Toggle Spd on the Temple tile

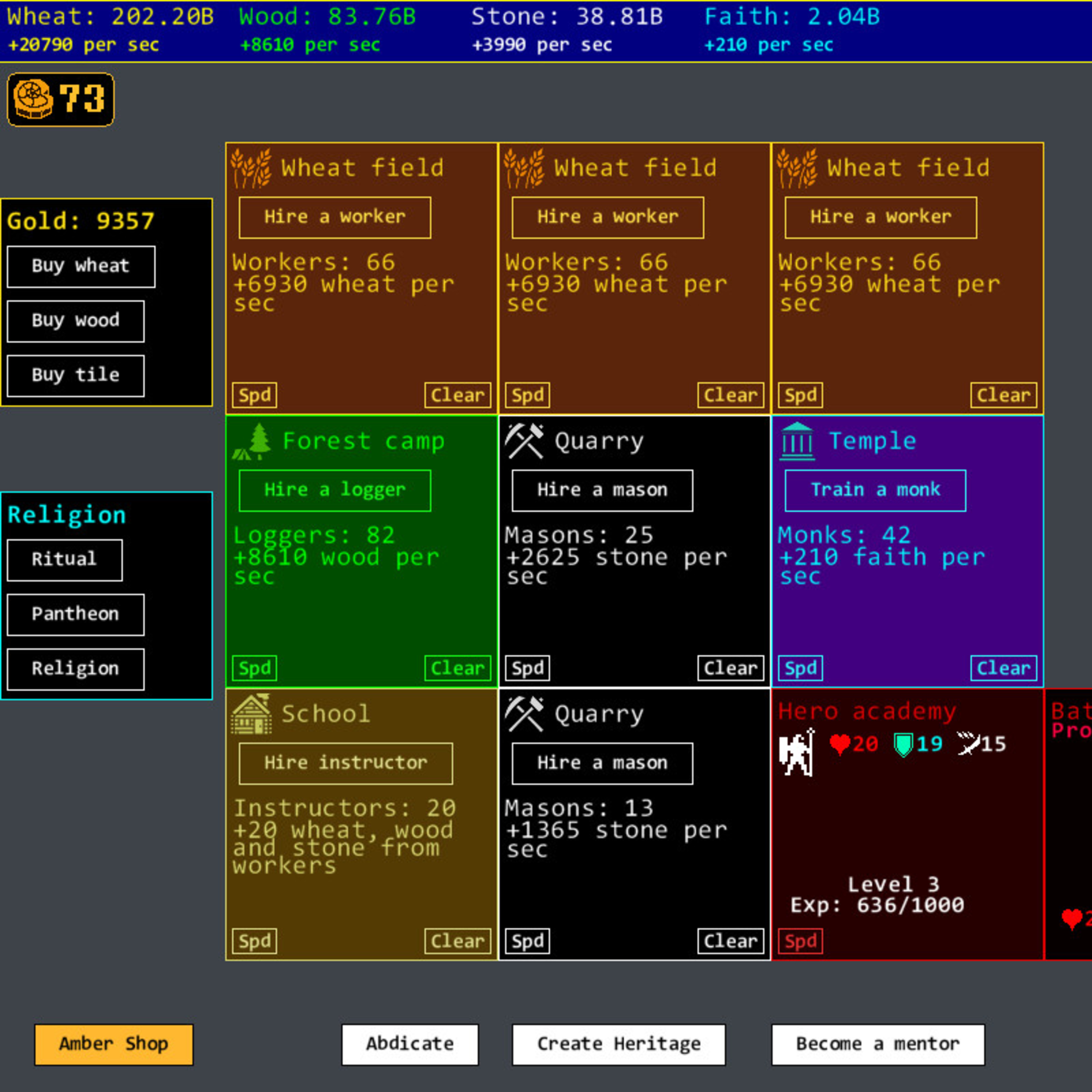point(800,668)
